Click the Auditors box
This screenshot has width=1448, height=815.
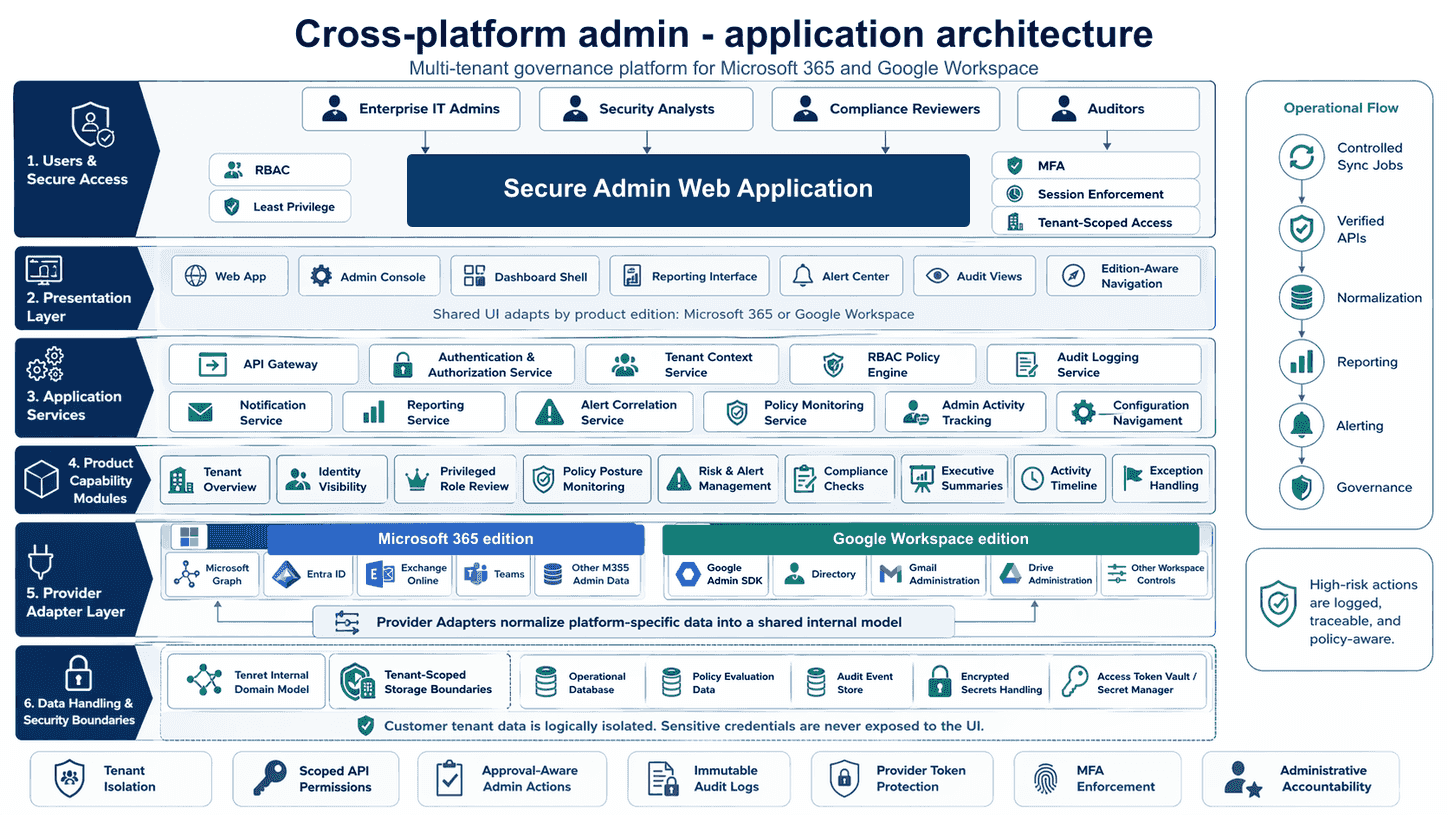tap(1108, 109)
